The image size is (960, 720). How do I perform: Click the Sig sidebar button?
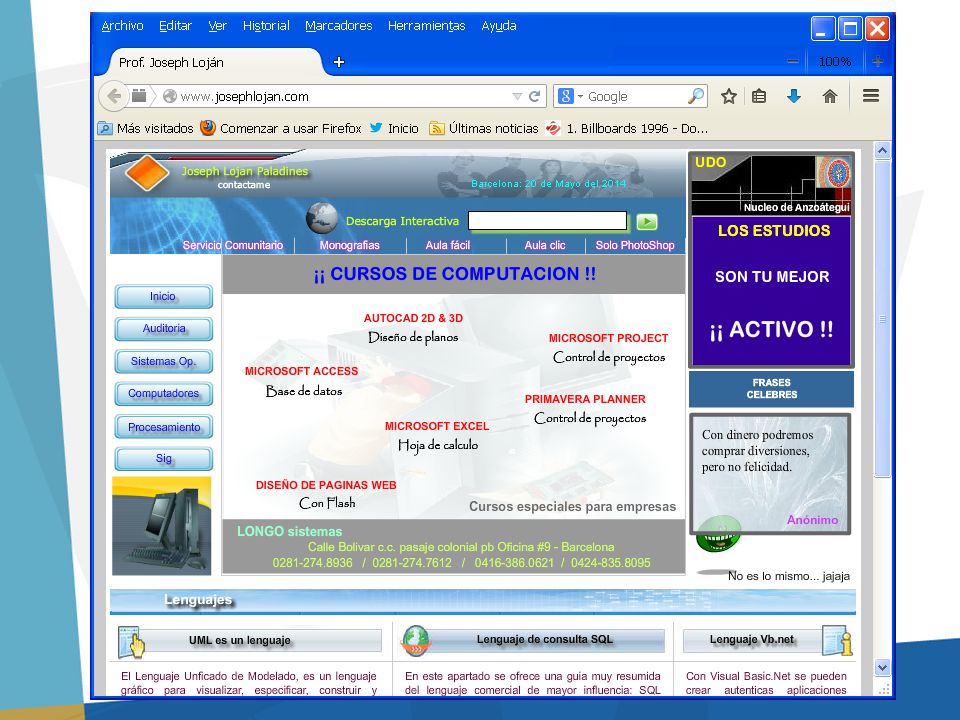163,459
